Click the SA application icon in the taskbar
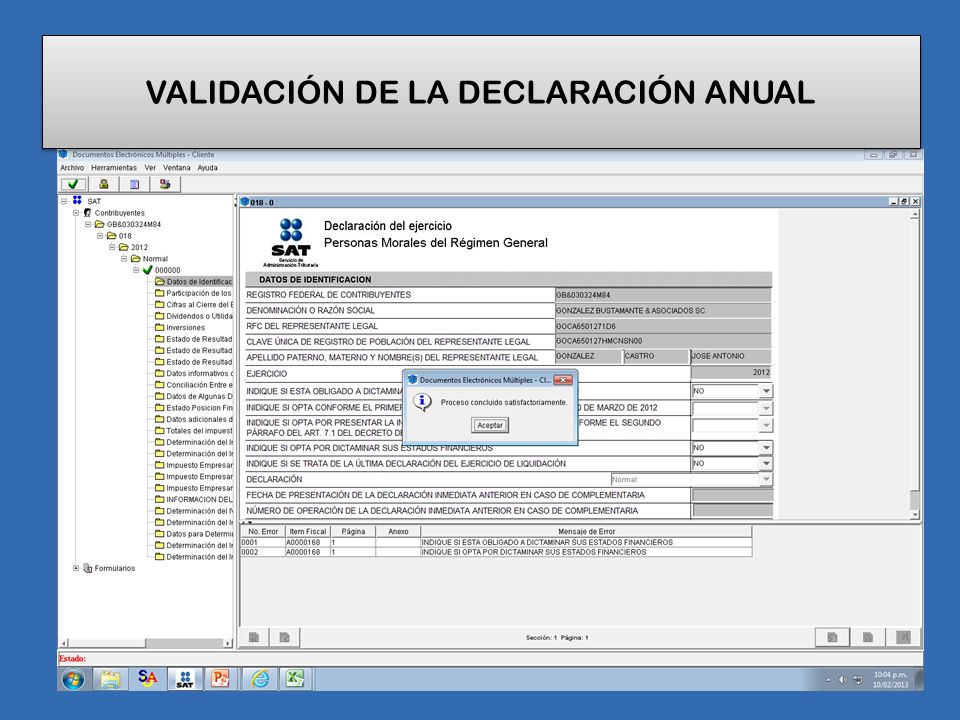The image size is (960, 720). 147,678
